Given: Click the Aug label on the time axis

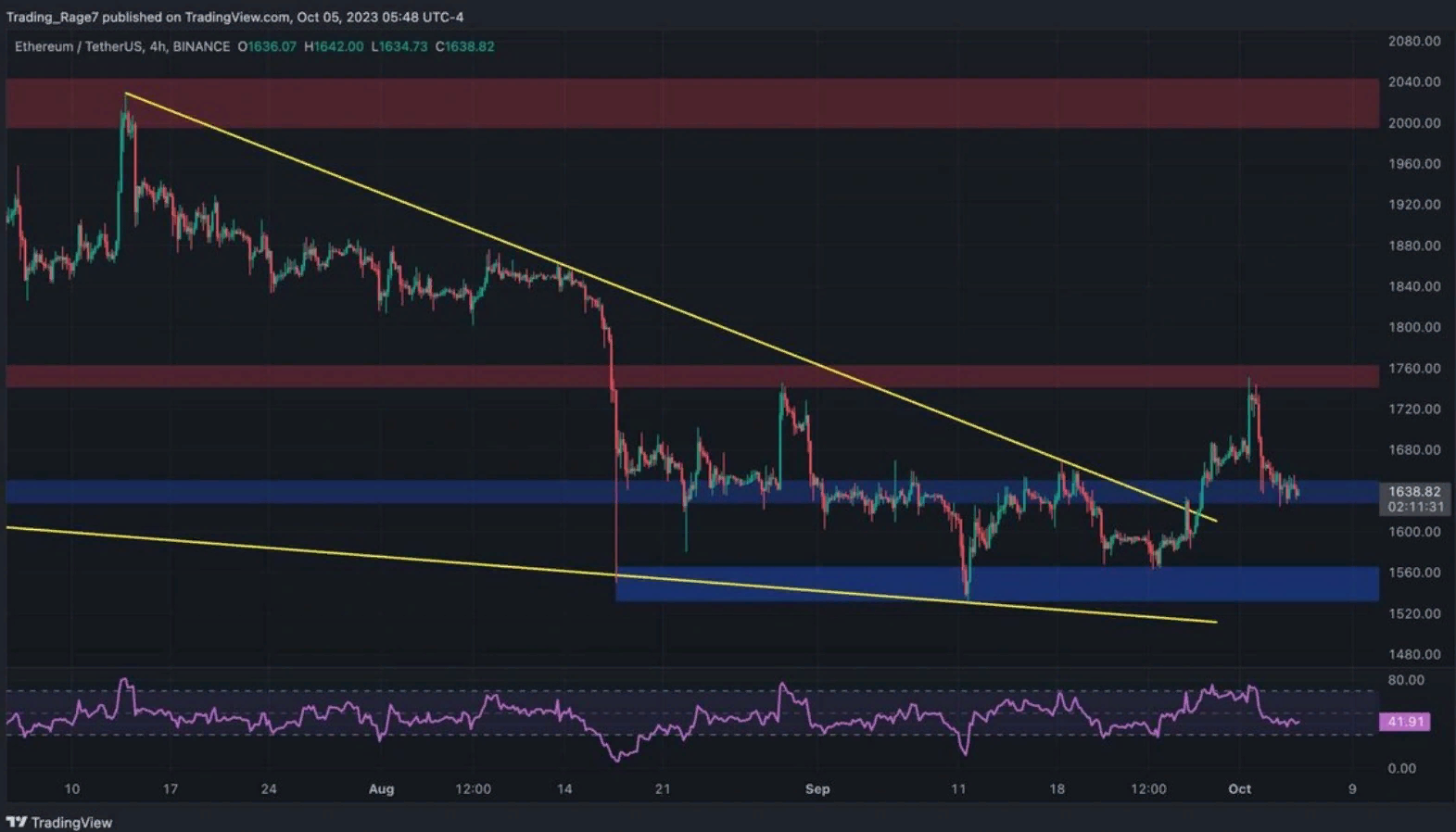Looking at the screenshot, I should click(x=381, y=789).
